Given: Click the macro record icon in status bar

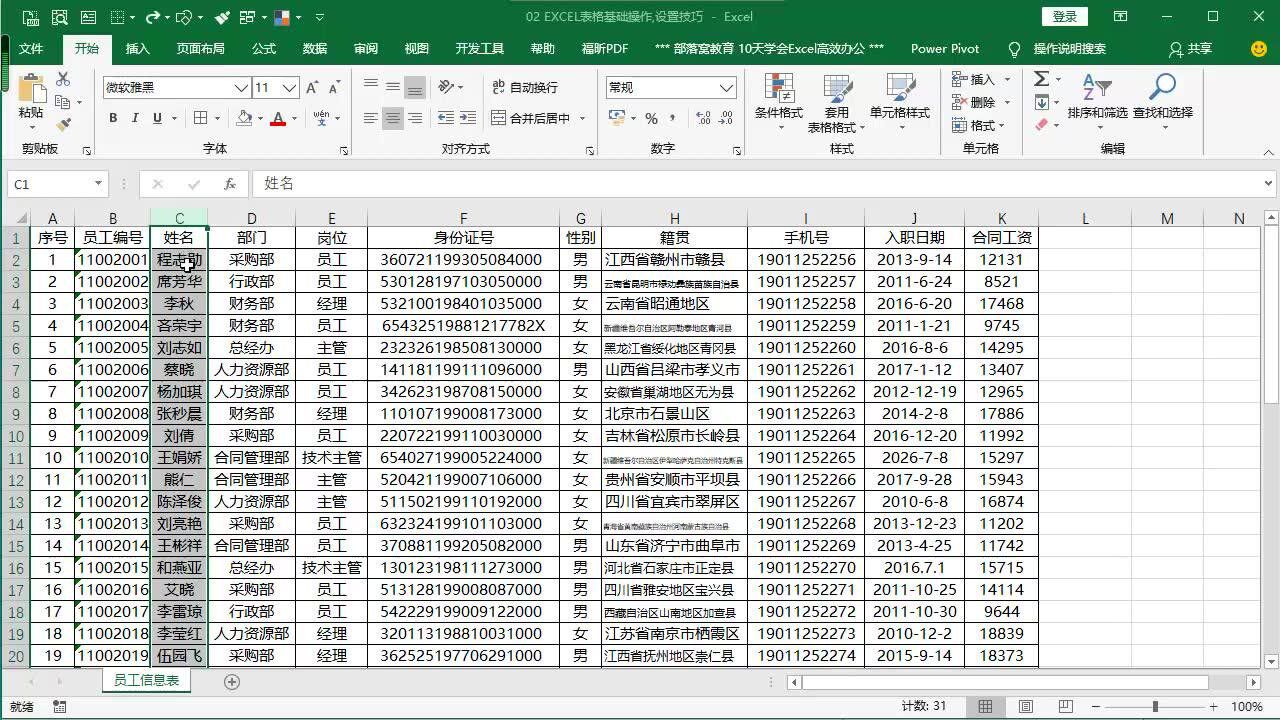Looking at the screenshot, I should [x=60, y=706].
